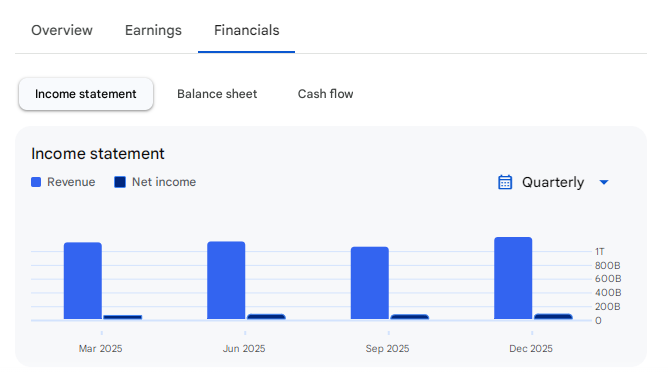Click the 800B axis value
668x372 pixels.
(x=608, y=265)
